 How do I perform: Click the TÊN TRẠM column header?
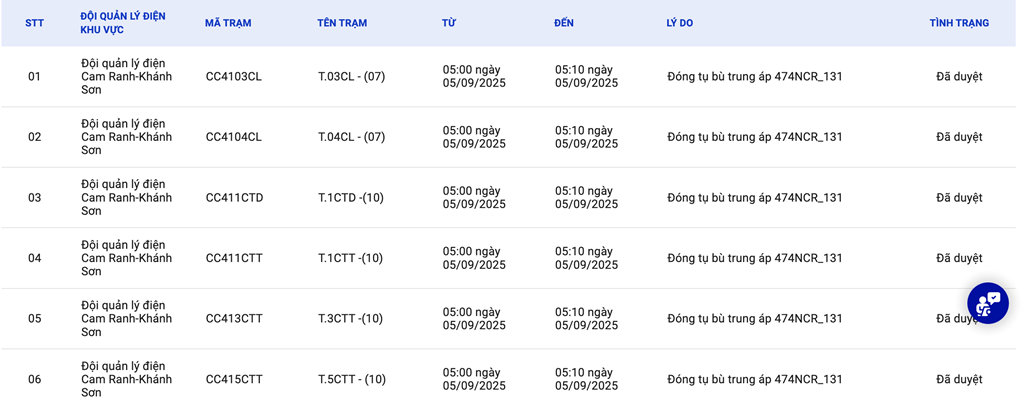[342, 23]
